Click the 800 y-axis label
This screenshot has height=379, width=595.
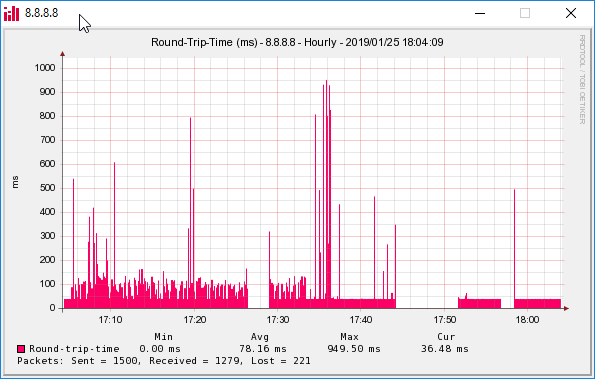click(47, 116)
